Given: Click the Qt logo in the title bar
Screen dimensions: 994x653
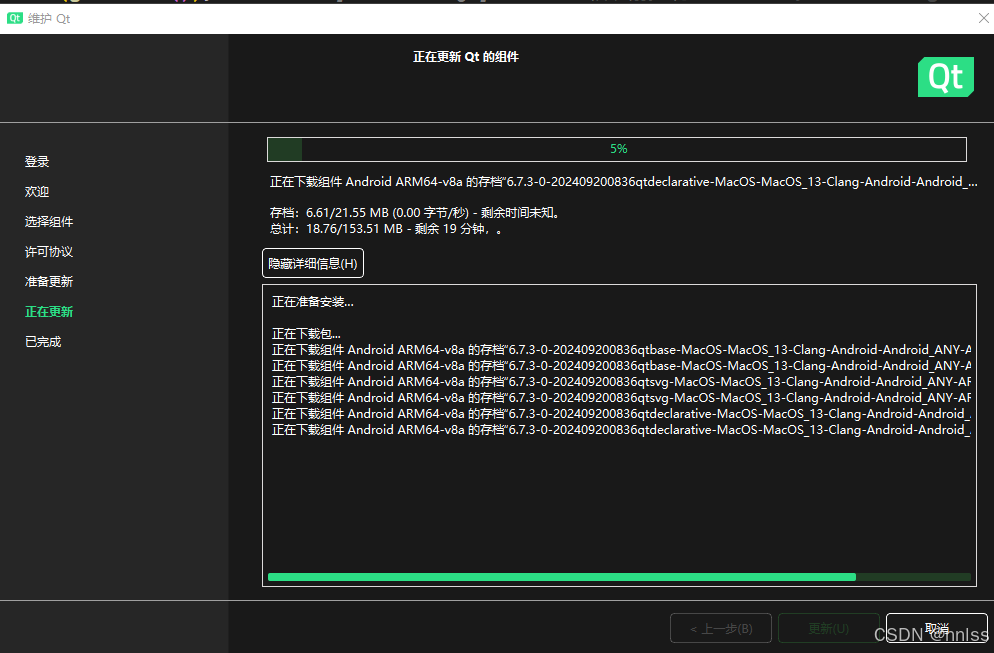Looking at the screenshot, I should point(15,18).
